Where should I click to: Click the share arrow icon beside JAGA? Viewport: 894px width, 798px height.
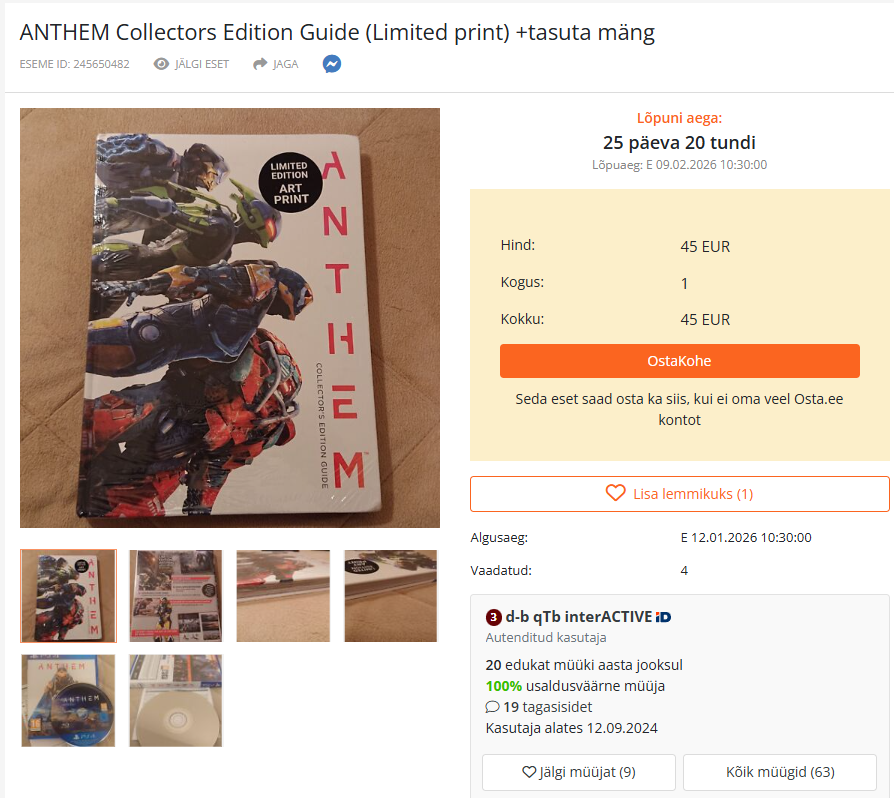click(260, 64)
